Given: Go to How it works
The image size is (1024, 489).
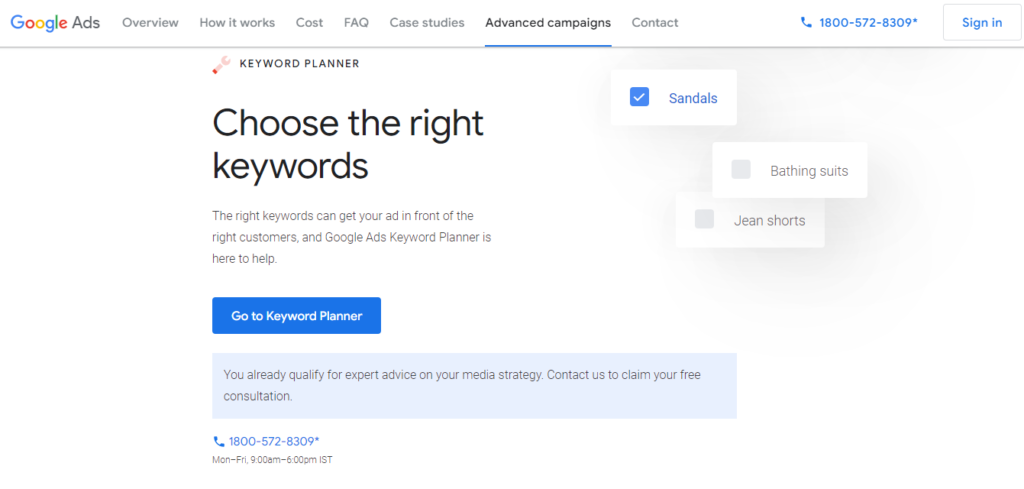Looking at the screenshot, I should pos(237,23).
